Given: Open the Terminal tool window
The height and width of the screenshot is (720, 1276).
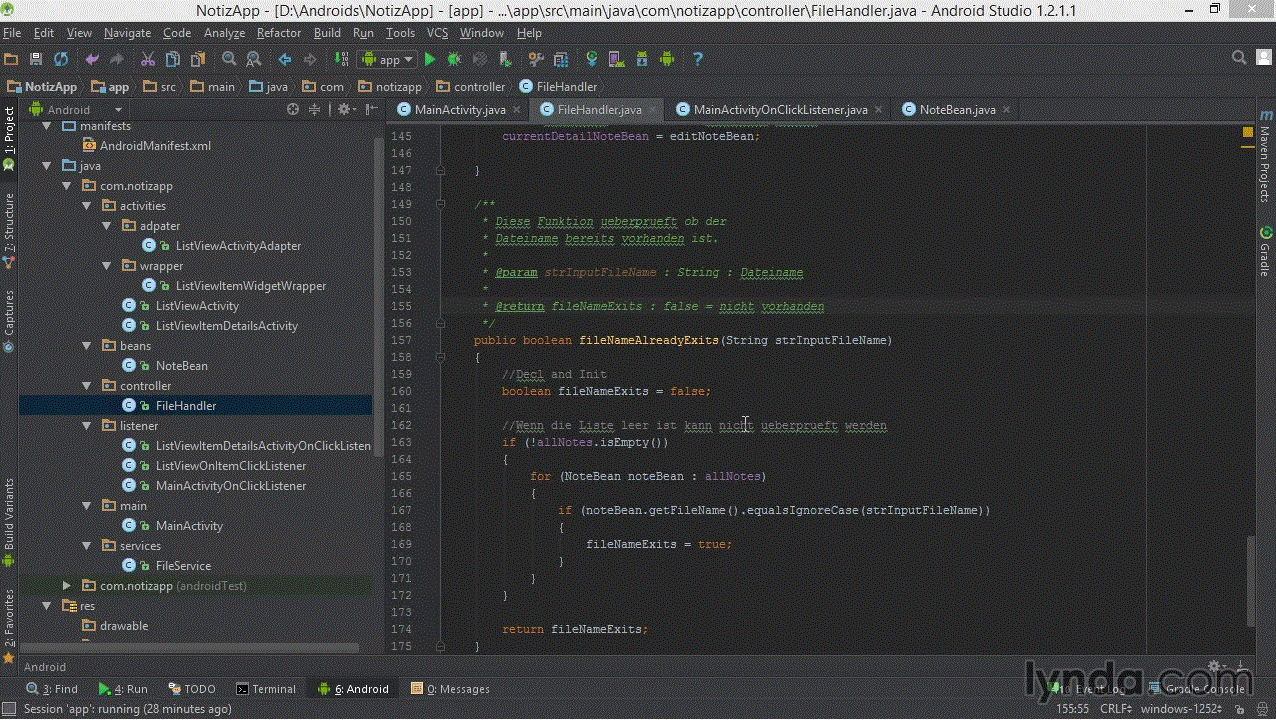Looking at the screenshot, I should (266, 688).
